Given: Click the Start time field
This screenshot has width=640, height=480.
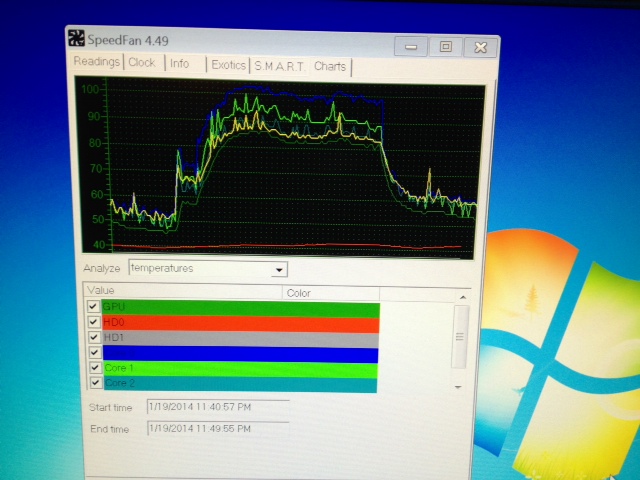Looking at the screenshot, I should click(218, 407).
